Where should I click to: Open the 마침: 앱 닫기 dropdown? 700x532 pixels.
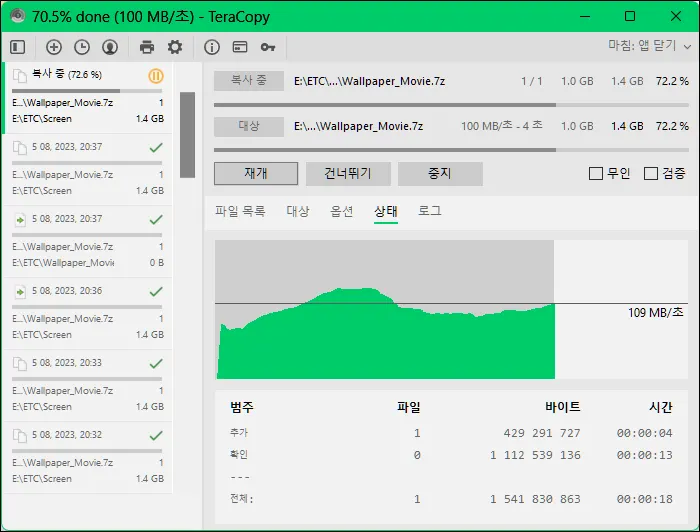[650, 46]
